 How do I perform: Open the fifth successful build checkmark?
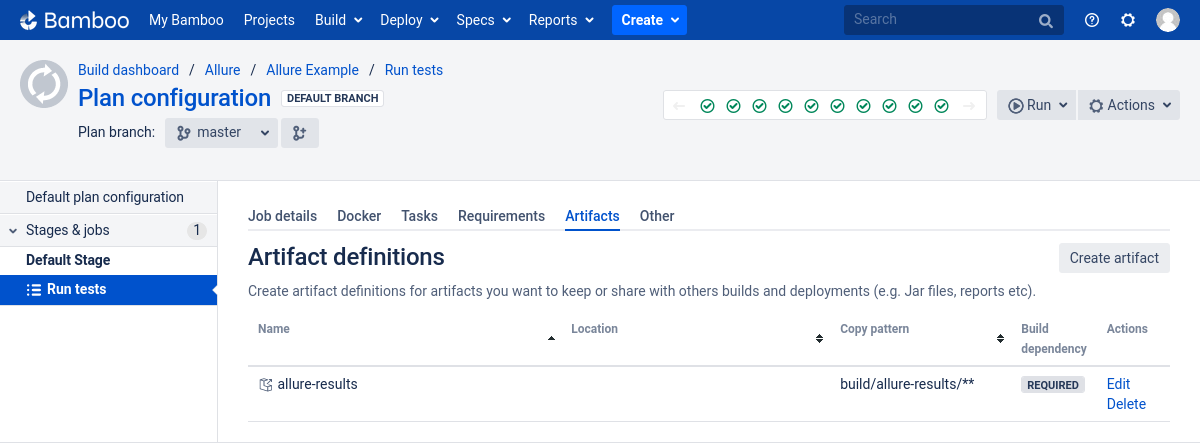pos(811,106)
